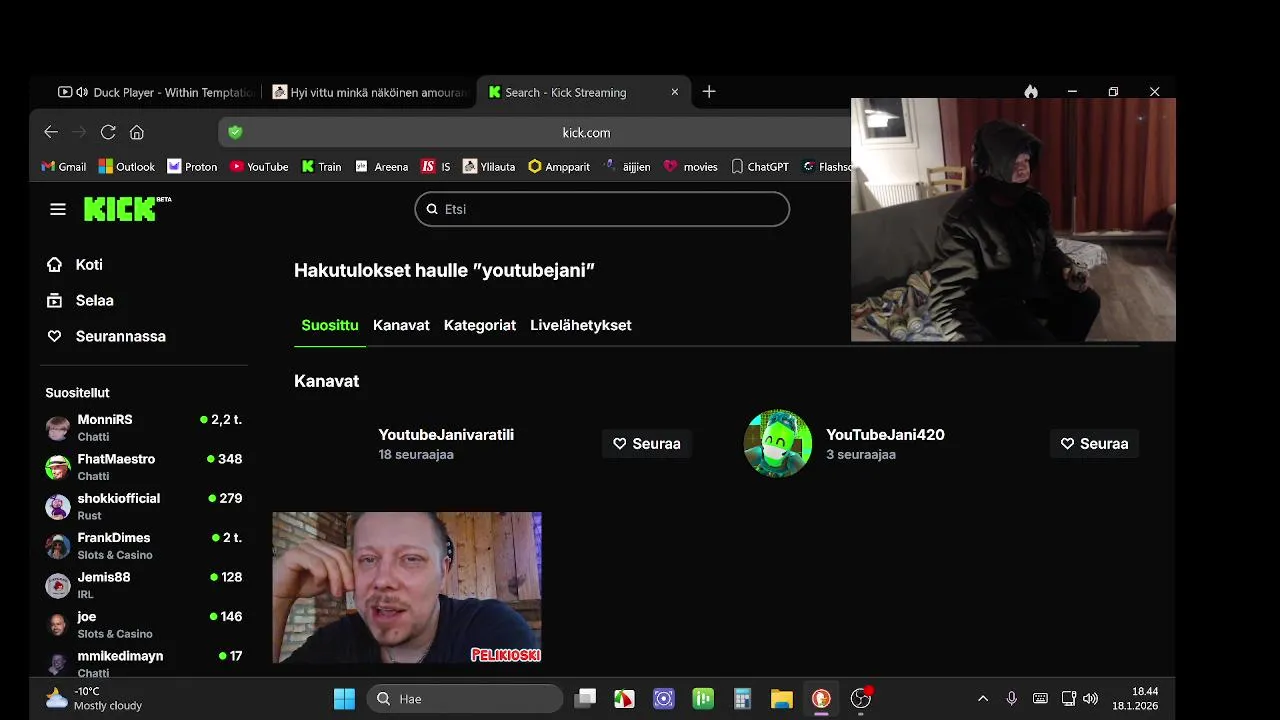Viewport: 1280px width, 720px height.
Task: Select the Livelähetykset results tab
Action: [581, 325]
